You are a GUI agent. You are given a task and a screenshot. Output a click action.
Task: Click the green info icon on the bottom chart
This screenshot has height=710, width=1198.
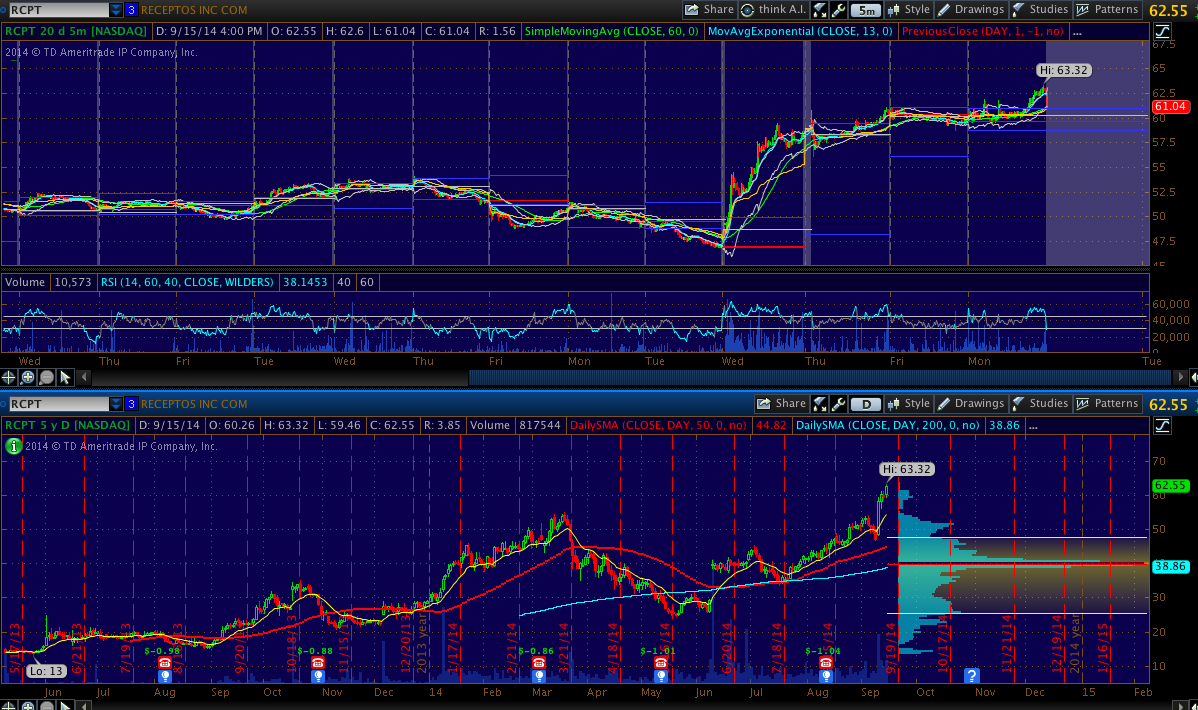click(12, 446)
